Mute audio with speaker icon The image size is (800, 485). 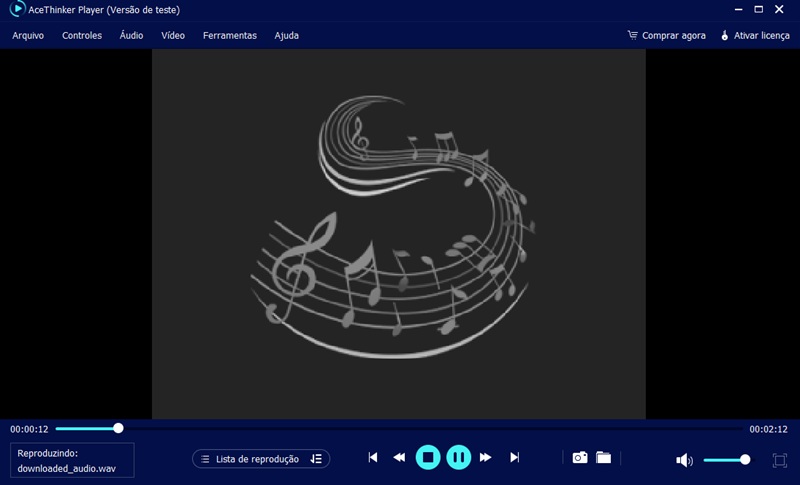(684, 461)
